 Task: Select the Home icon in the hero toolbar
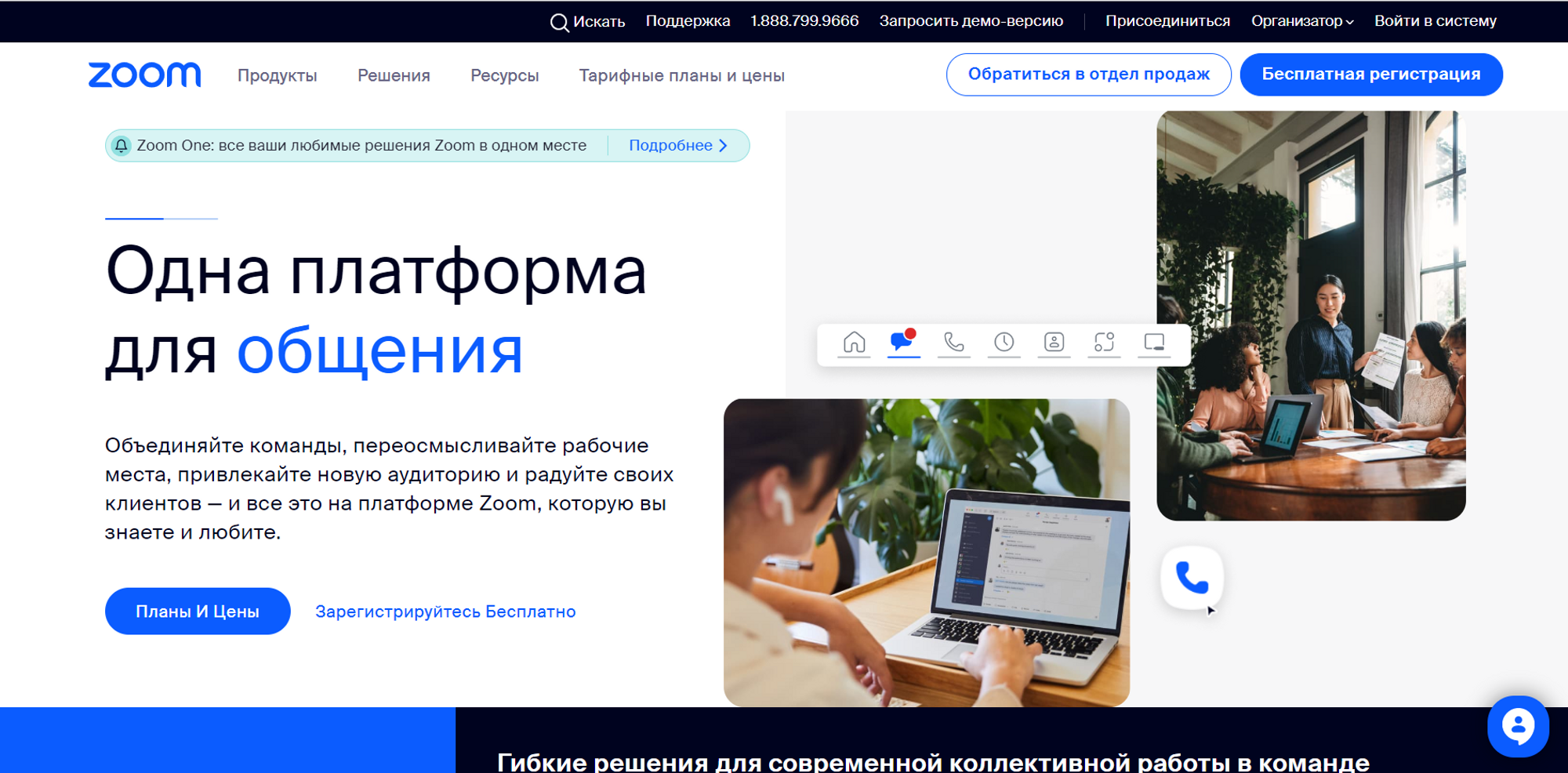(x=854, y=343)
